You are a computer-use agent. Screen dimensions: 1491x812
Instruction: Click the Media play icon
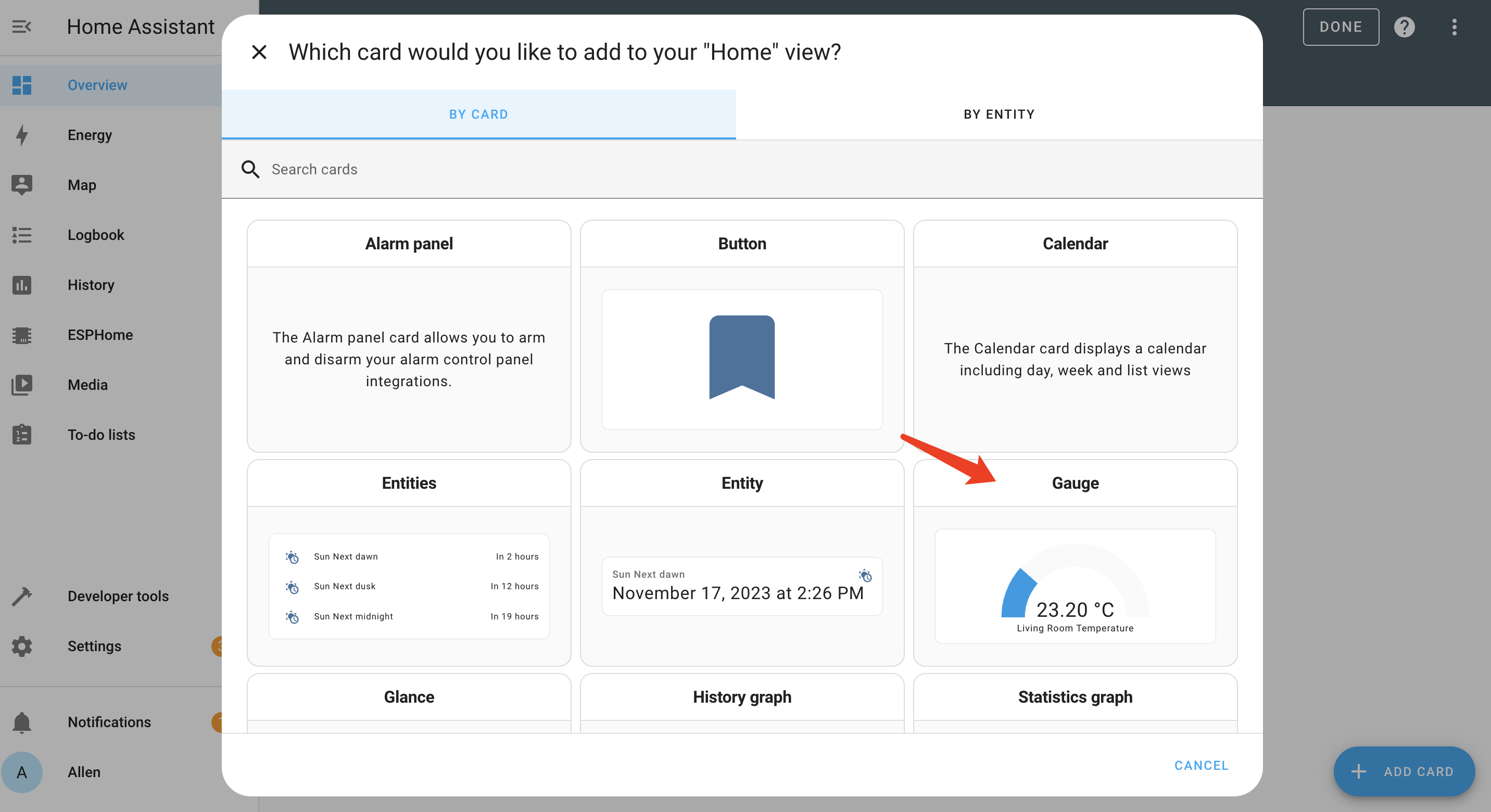click(22, 385)
